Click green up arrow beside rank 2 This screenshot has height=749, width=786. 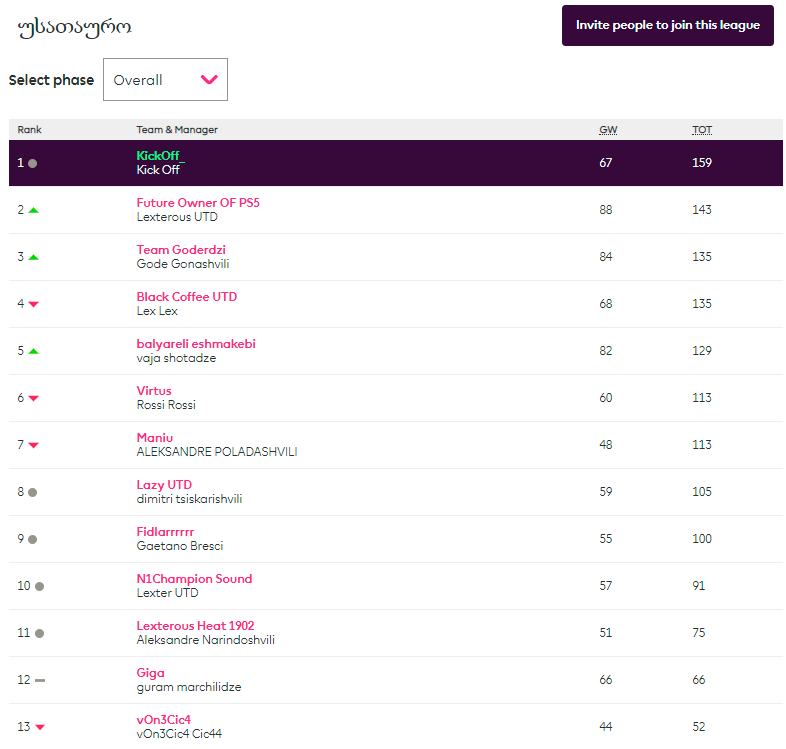pyautogui.click(x=33, y=210)
